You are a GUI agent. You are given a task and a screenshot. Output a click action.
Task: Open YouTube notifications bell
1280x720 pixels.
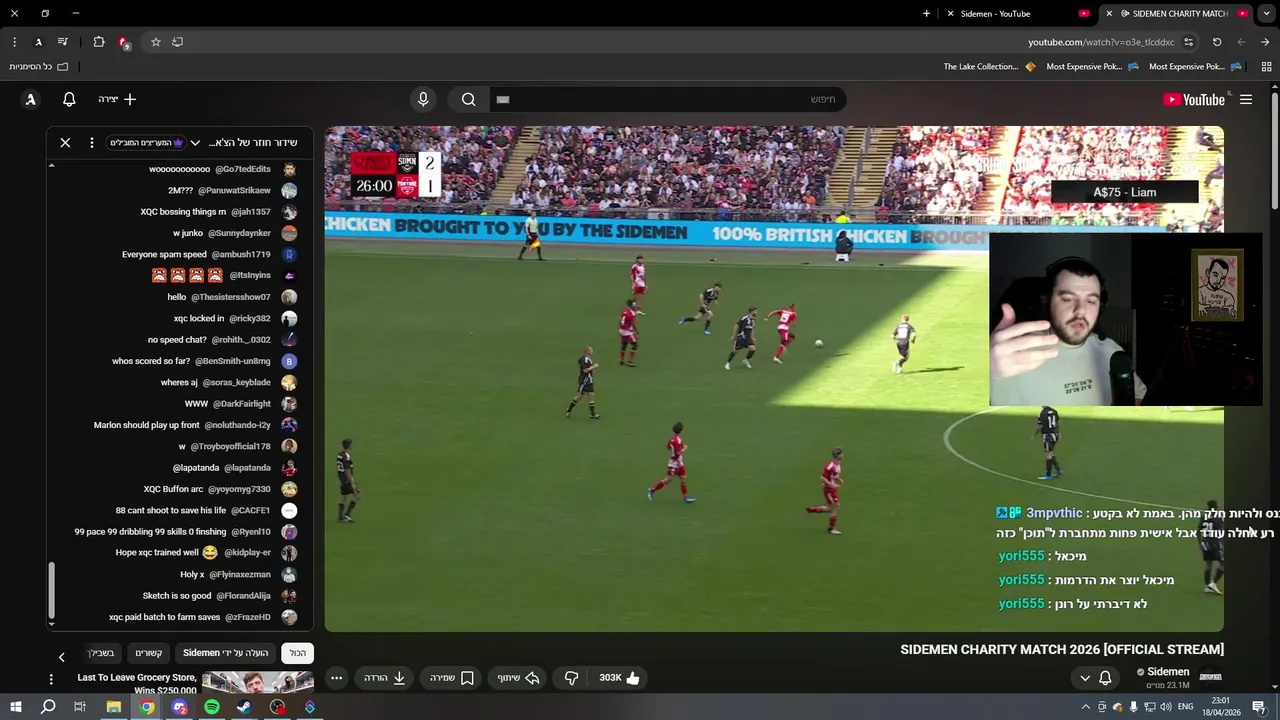69,99
